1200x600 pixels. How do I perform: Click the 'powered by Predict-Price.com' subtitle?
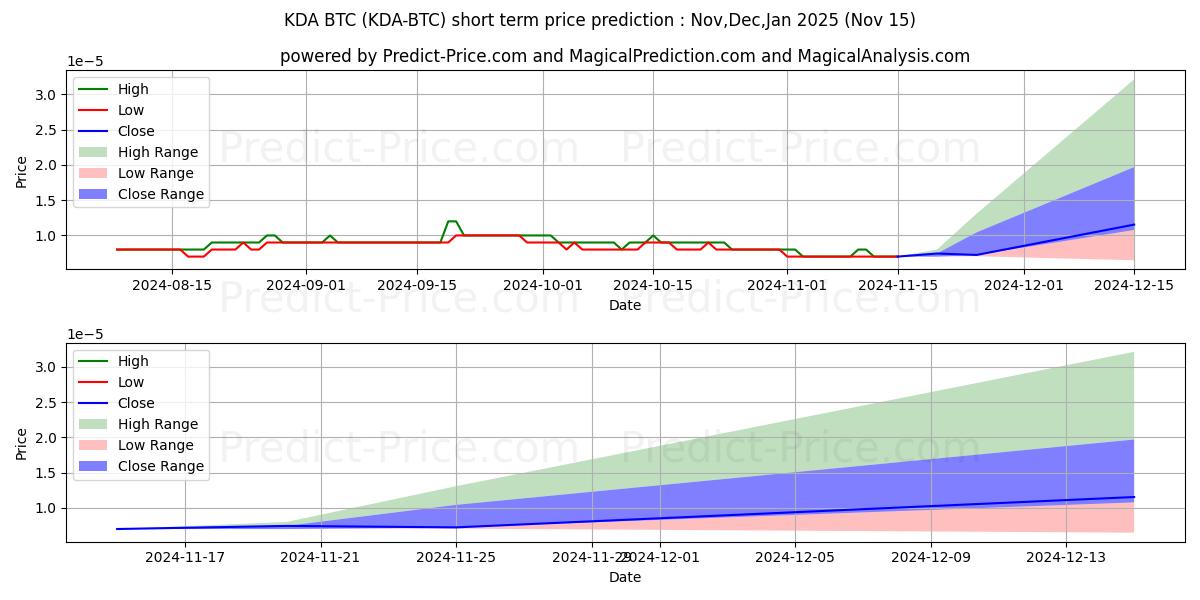pos(625,56)
